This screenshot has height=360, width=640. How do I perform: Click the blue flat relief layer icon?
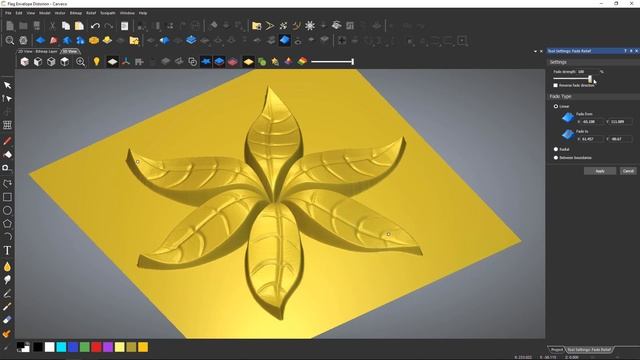pyautogui.click(x=40, y=40)
